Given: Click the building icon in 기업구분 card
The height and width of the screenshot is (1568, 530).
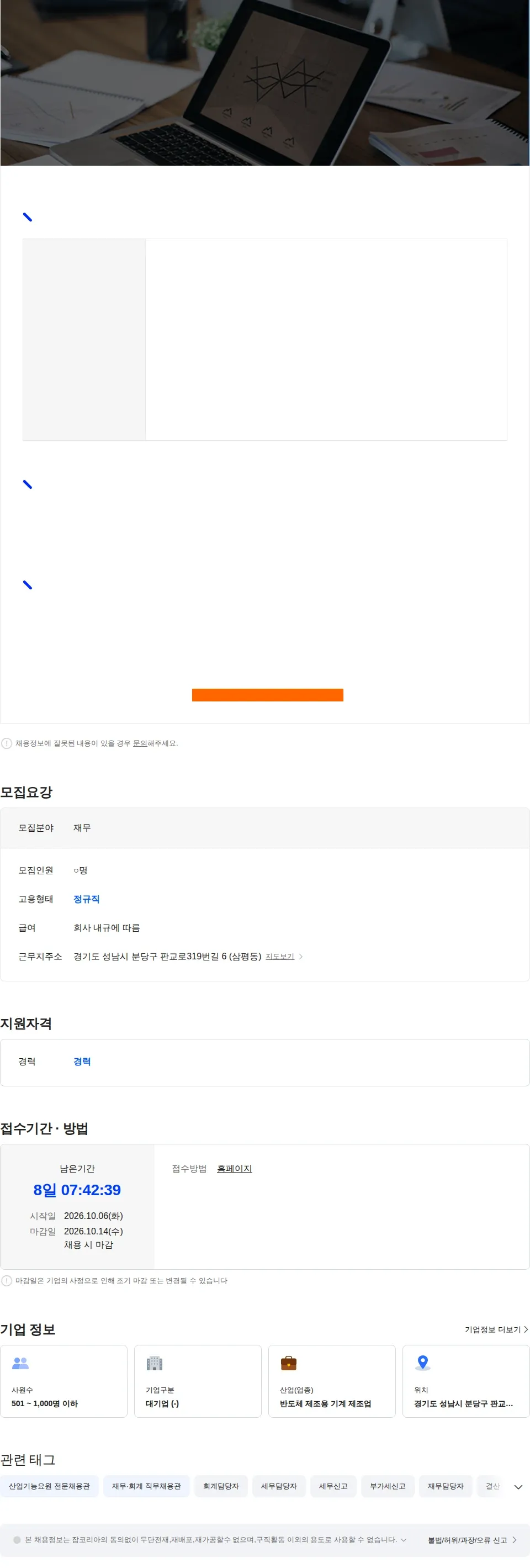Looking at the screenshot, I should tap(155, 1363).
